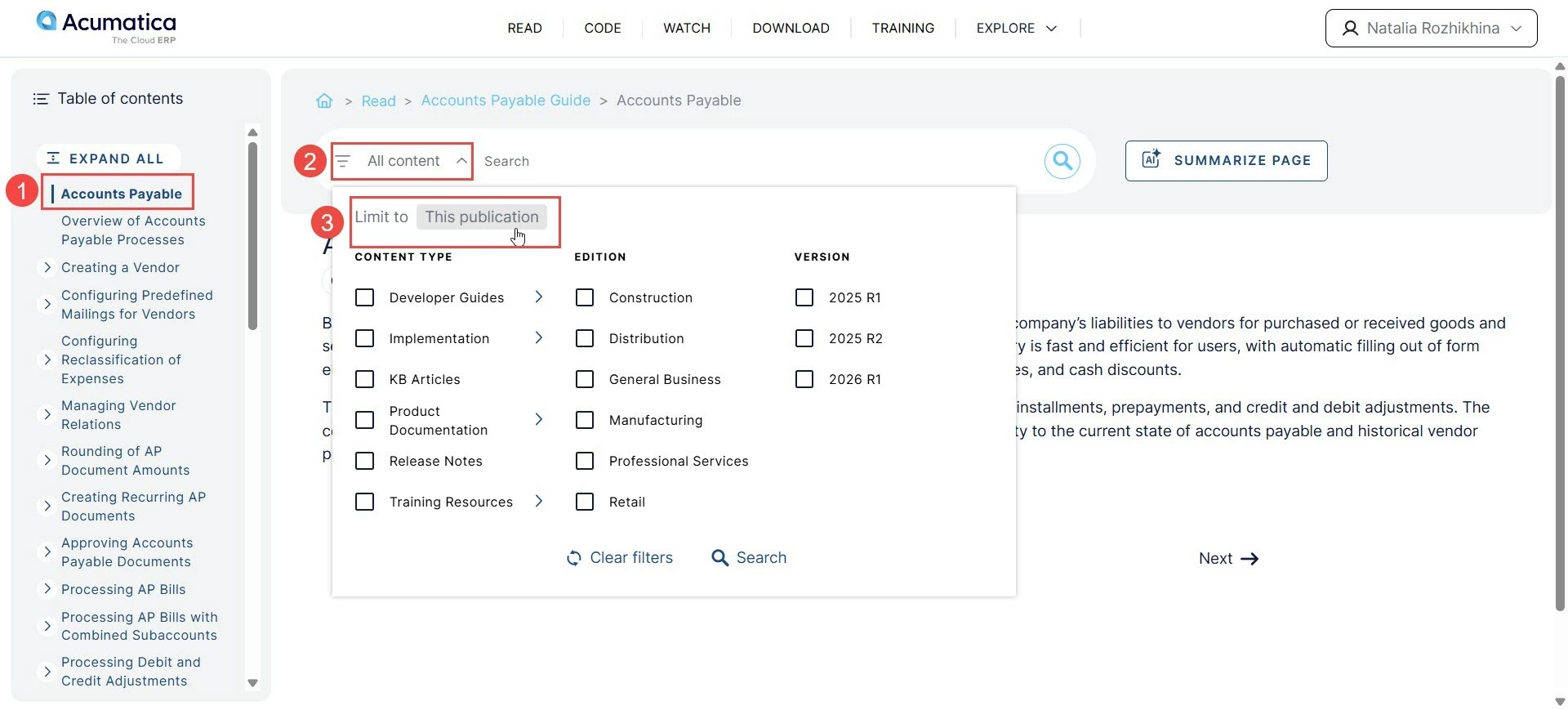Viewport: 1568px width, 710px height.
Task: Select version 2026 R1 checkbox
Action: pos(804,379)
